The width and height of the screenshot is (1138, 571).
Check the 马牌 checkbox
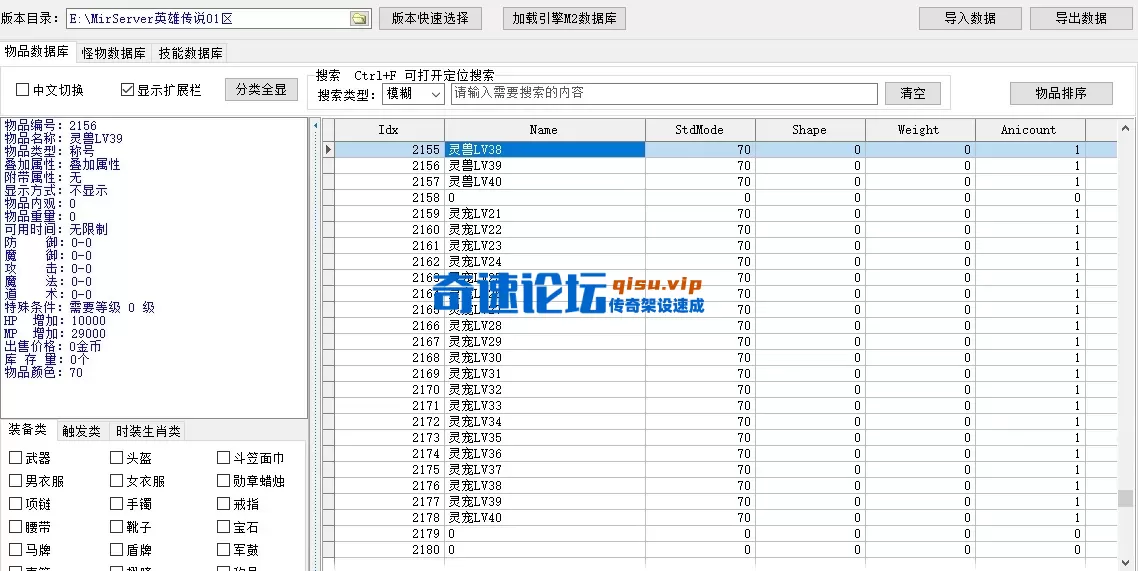(15, 550)
